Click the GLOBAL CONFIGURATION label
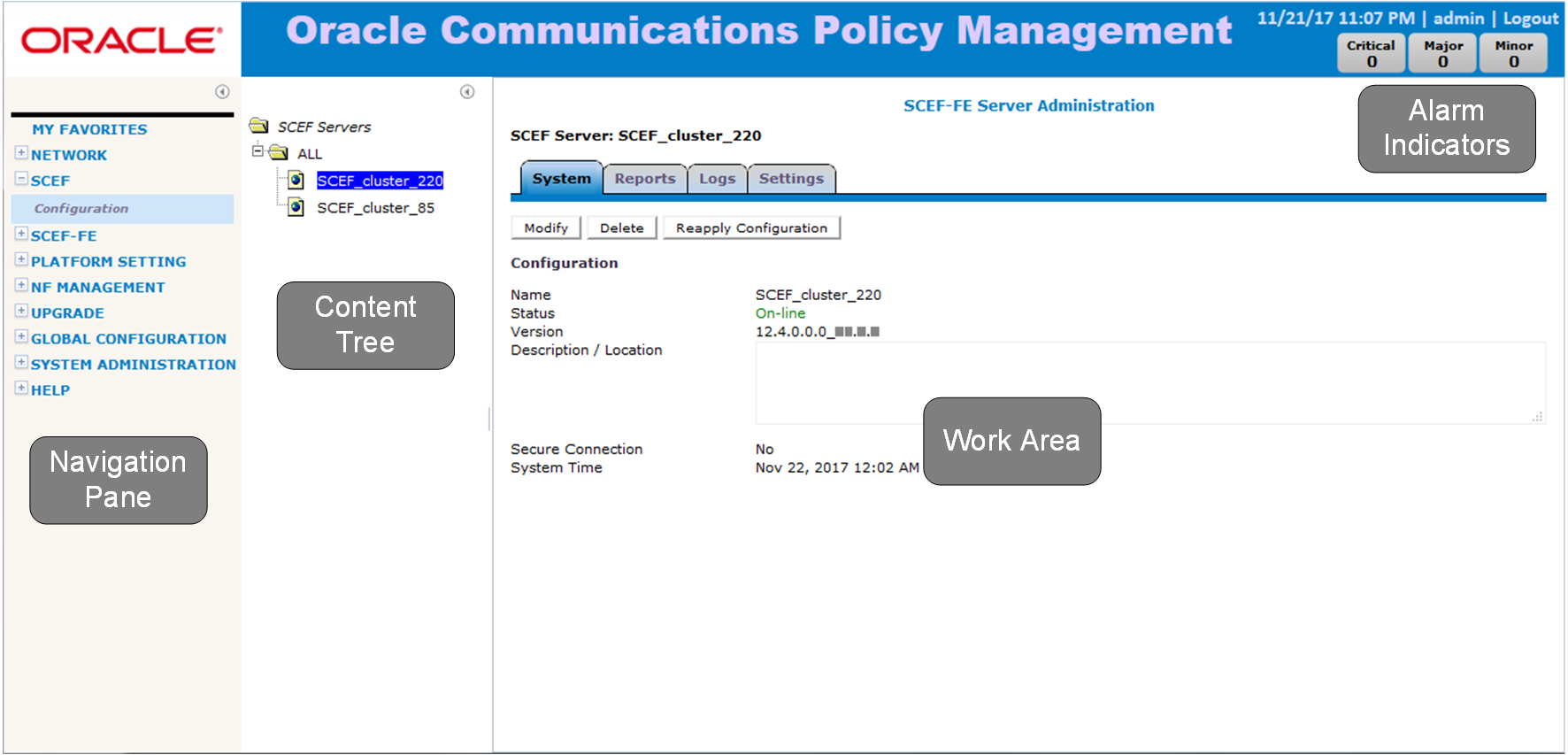This screenshot has width=1568, height=755. (128, 339)
